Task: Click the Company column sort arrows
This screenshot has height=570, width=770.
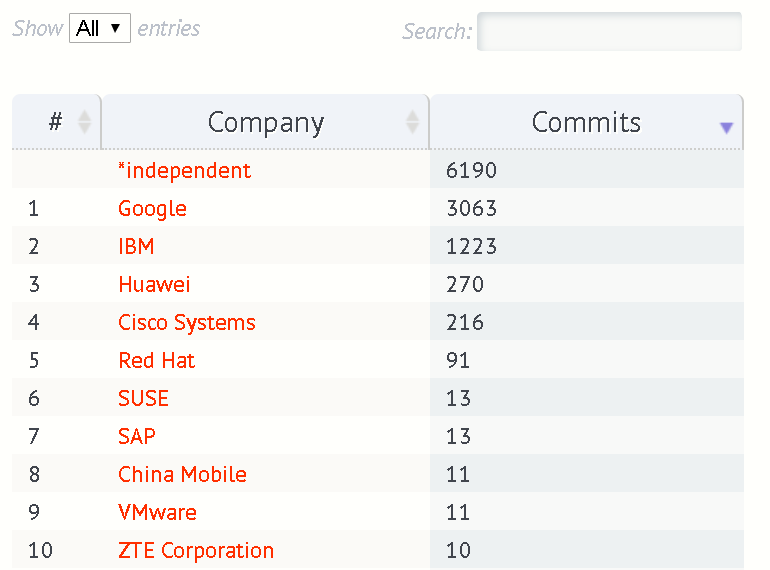Action: (412, 122)
